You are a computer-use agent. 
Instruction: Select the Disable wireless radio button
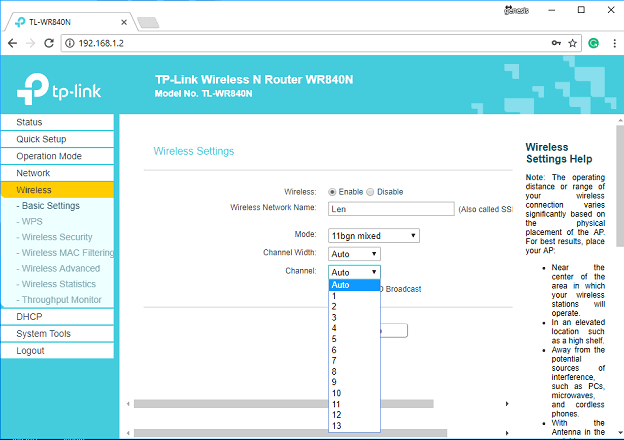tap(370, 191)
